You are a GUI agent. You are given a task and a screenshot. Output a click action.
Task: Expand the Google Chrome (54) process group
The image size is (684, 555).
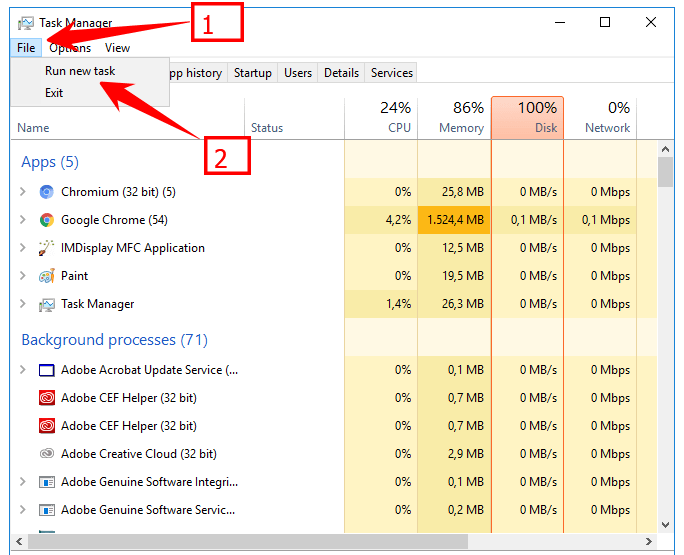pyautogui.click(x=23, y=219)
